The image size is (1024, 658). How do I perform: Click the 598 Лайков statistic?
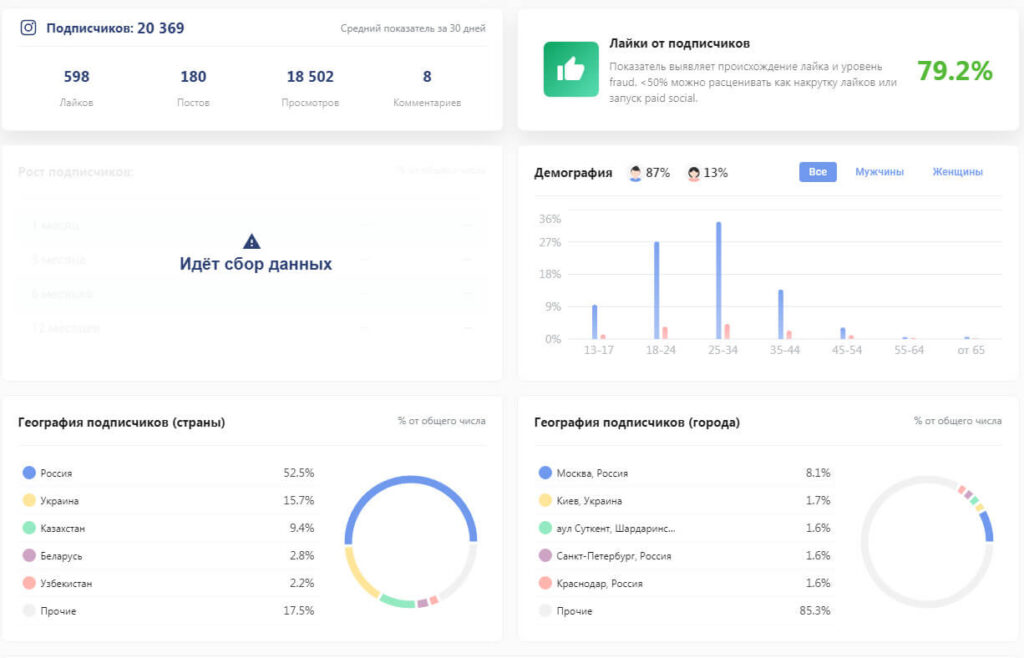tap(76, 77)
